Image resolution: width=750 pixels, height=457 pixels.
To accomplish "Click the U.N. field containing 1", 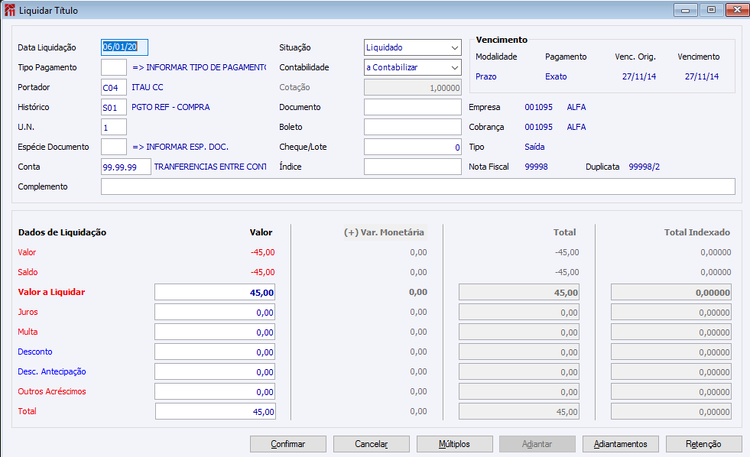I will [114, 127].
